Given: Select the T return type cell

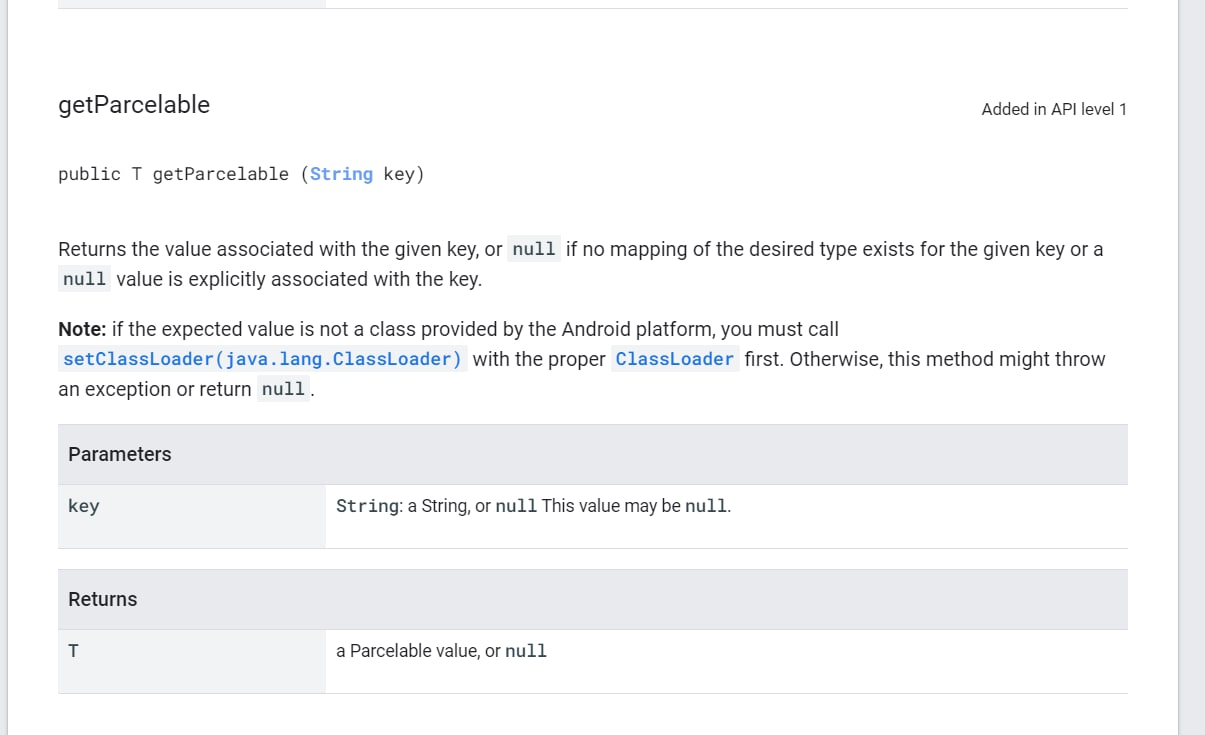Looking at the screenshot, I should (x=74, y=651).
